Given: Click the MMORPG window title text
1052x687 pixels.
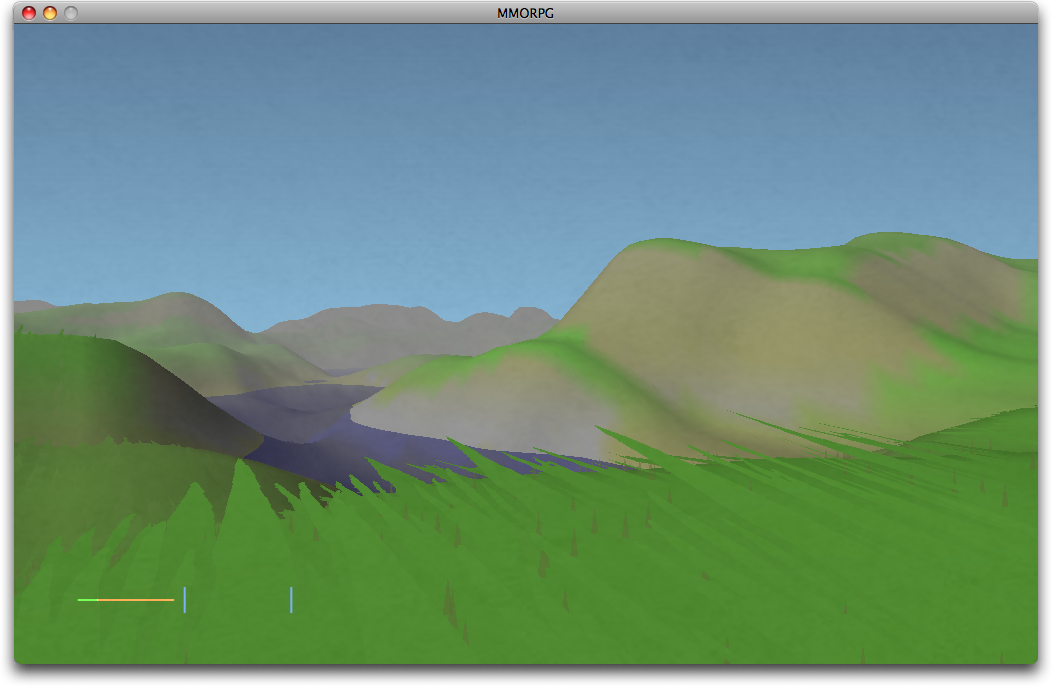Looking at the screenshot, I should coord(525,13).
